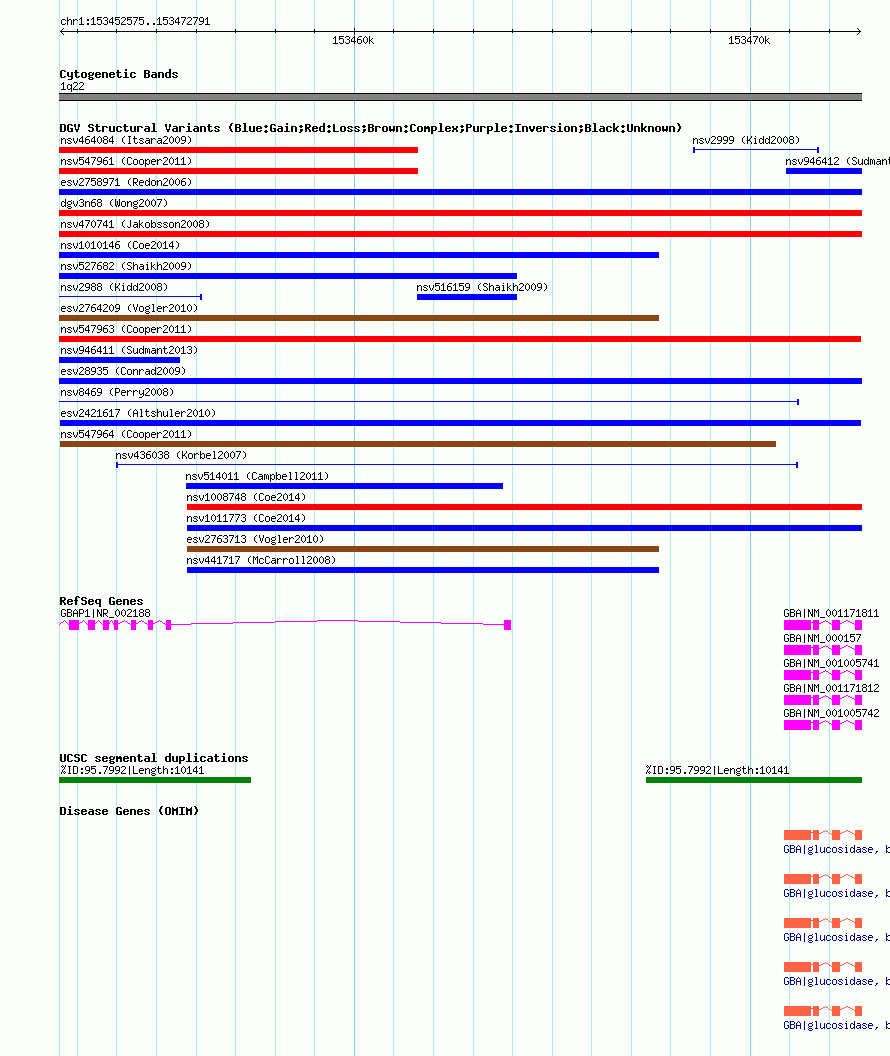Click the nsv946411 (Sudmant2013) label
Image resolution: width=890 pixels, height=1056 pixels.
coord(129,350)
